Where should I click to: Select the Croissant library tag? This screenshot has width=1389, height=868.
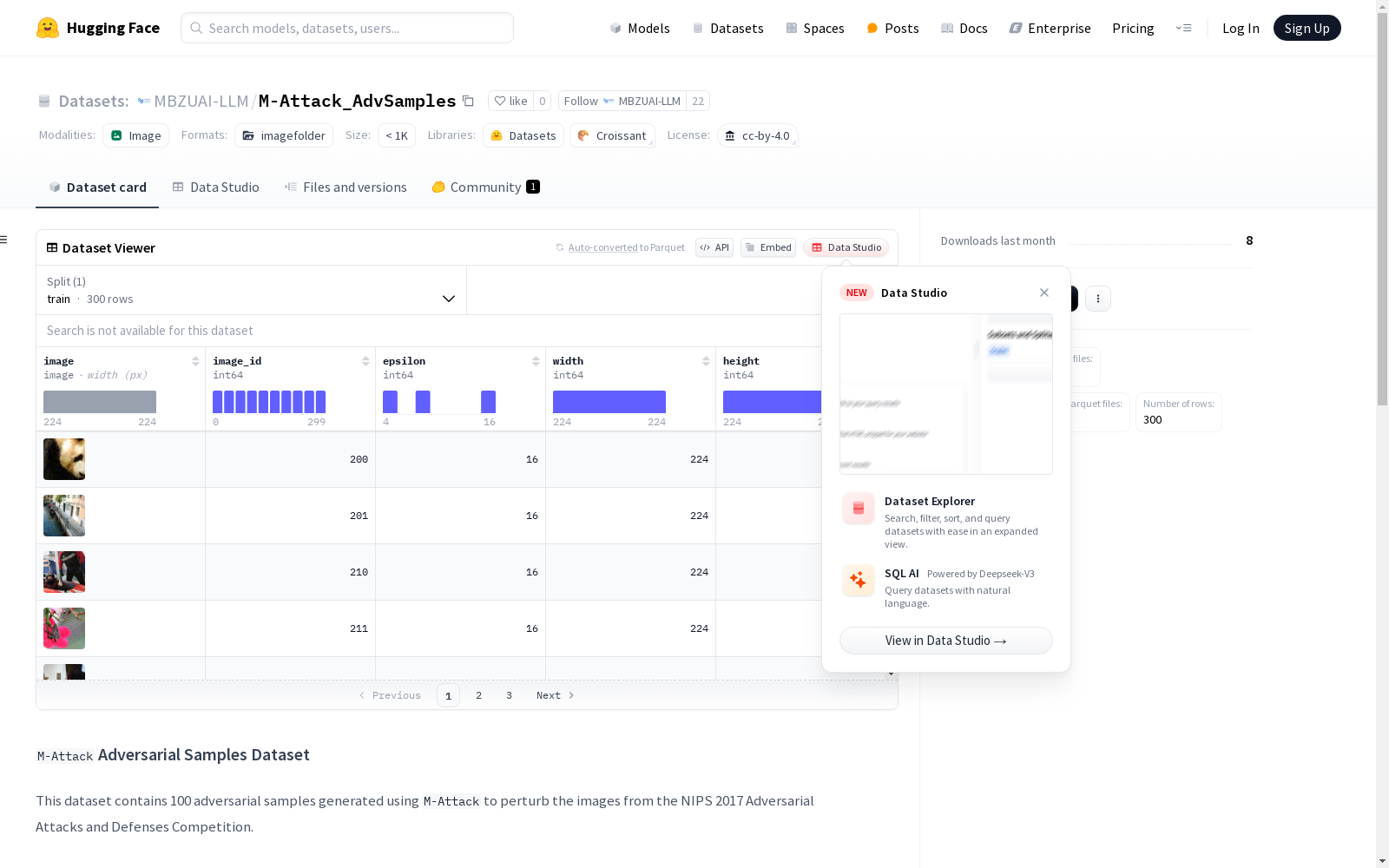[612, 135]
